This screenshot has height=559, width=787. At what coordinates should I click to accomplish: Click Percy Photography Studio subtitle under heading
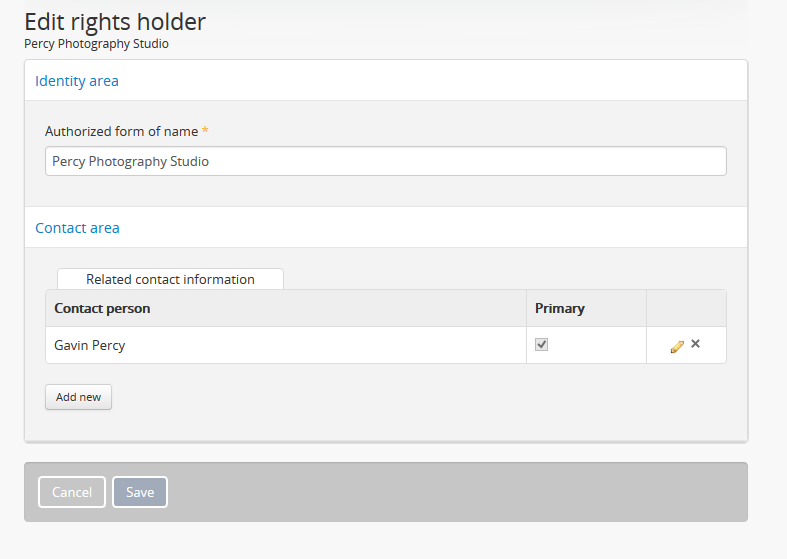coord(96,44)
